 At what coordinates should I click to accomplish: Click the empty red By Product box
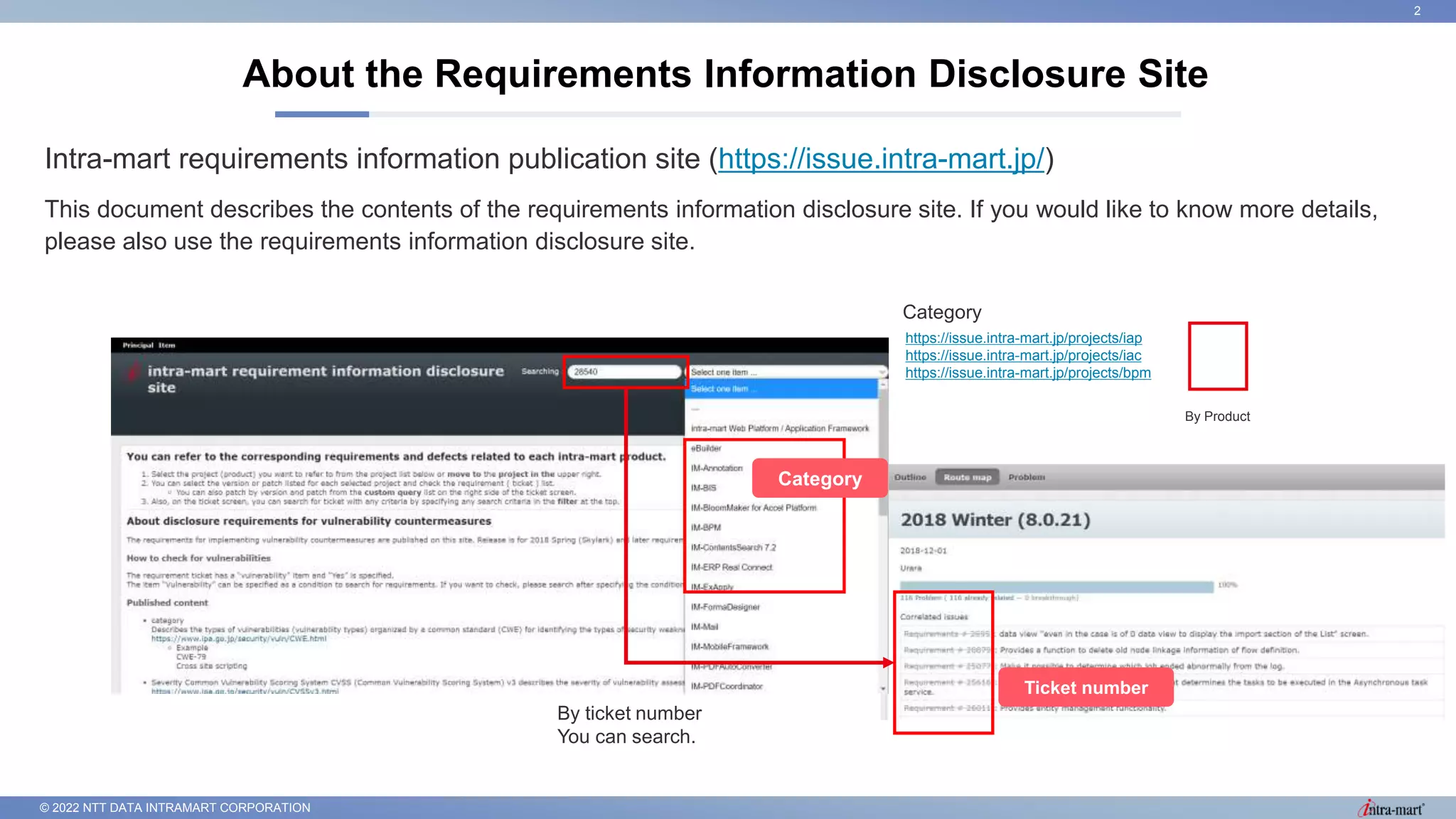click(x=1217, y=356)
